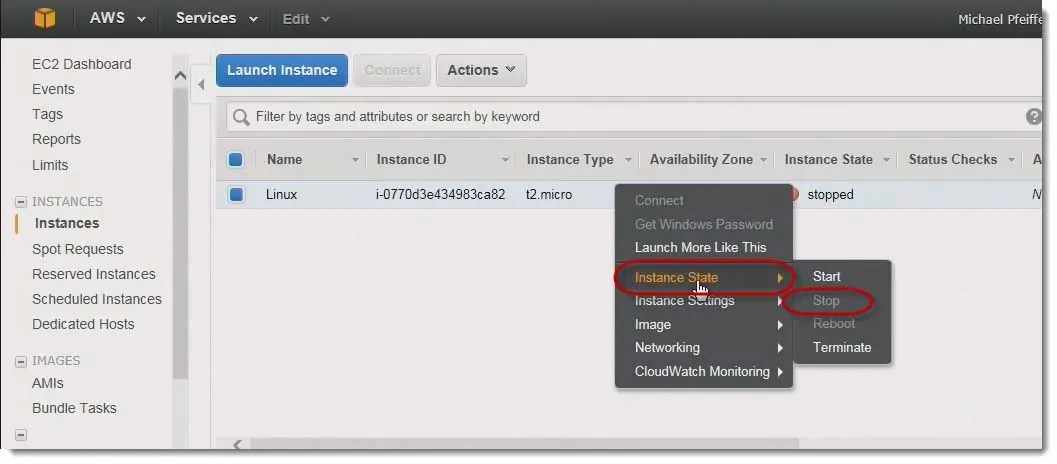
Task: Open Scheduled Instances in the sidebar
Action: (x=96, y=299)
